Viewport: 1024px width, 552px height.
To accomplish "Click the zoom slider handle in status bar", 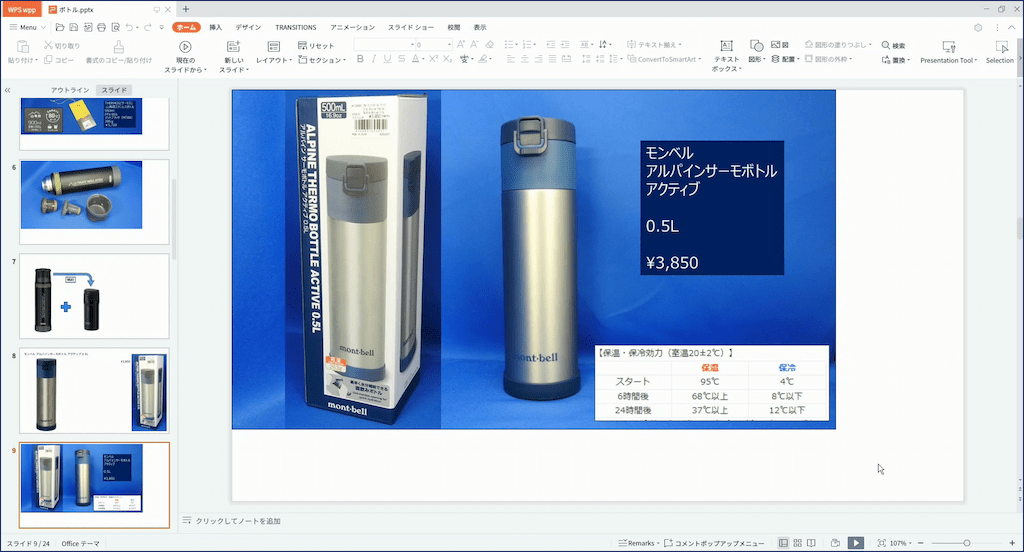I will click(966, 543).
